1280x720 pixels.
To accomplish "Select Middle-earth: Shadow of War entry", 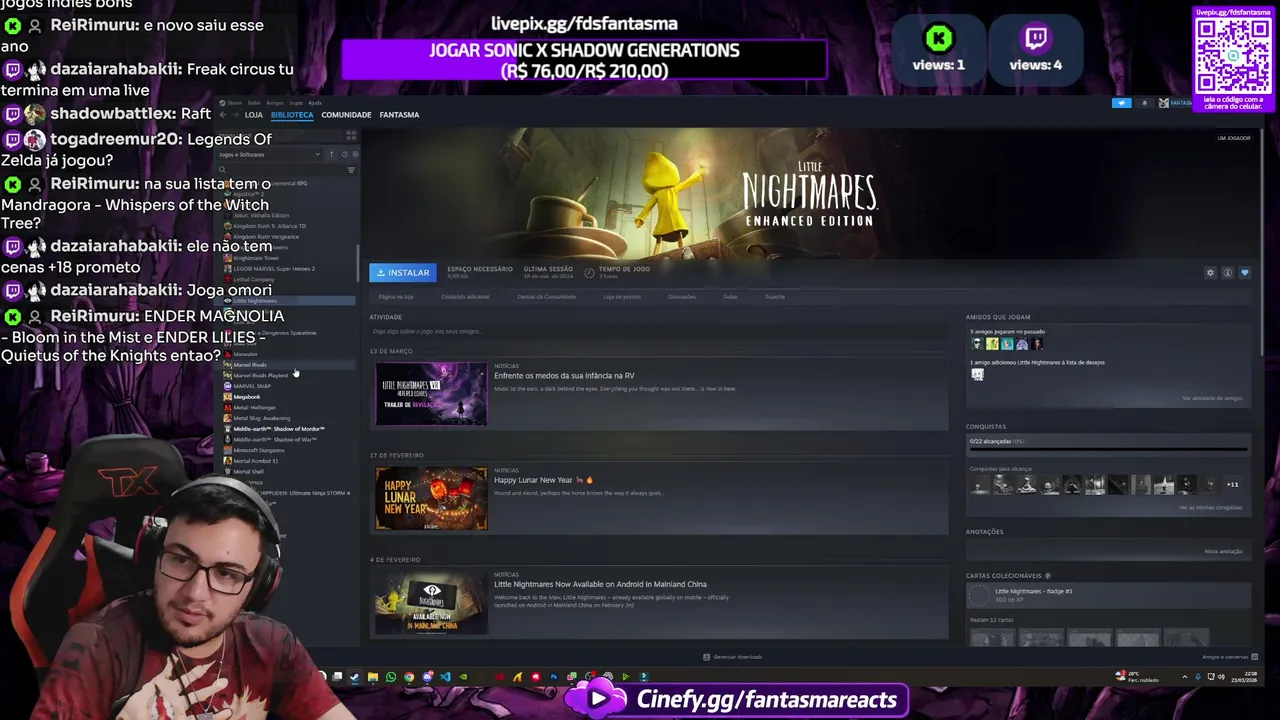I will (x=270, y=440).
